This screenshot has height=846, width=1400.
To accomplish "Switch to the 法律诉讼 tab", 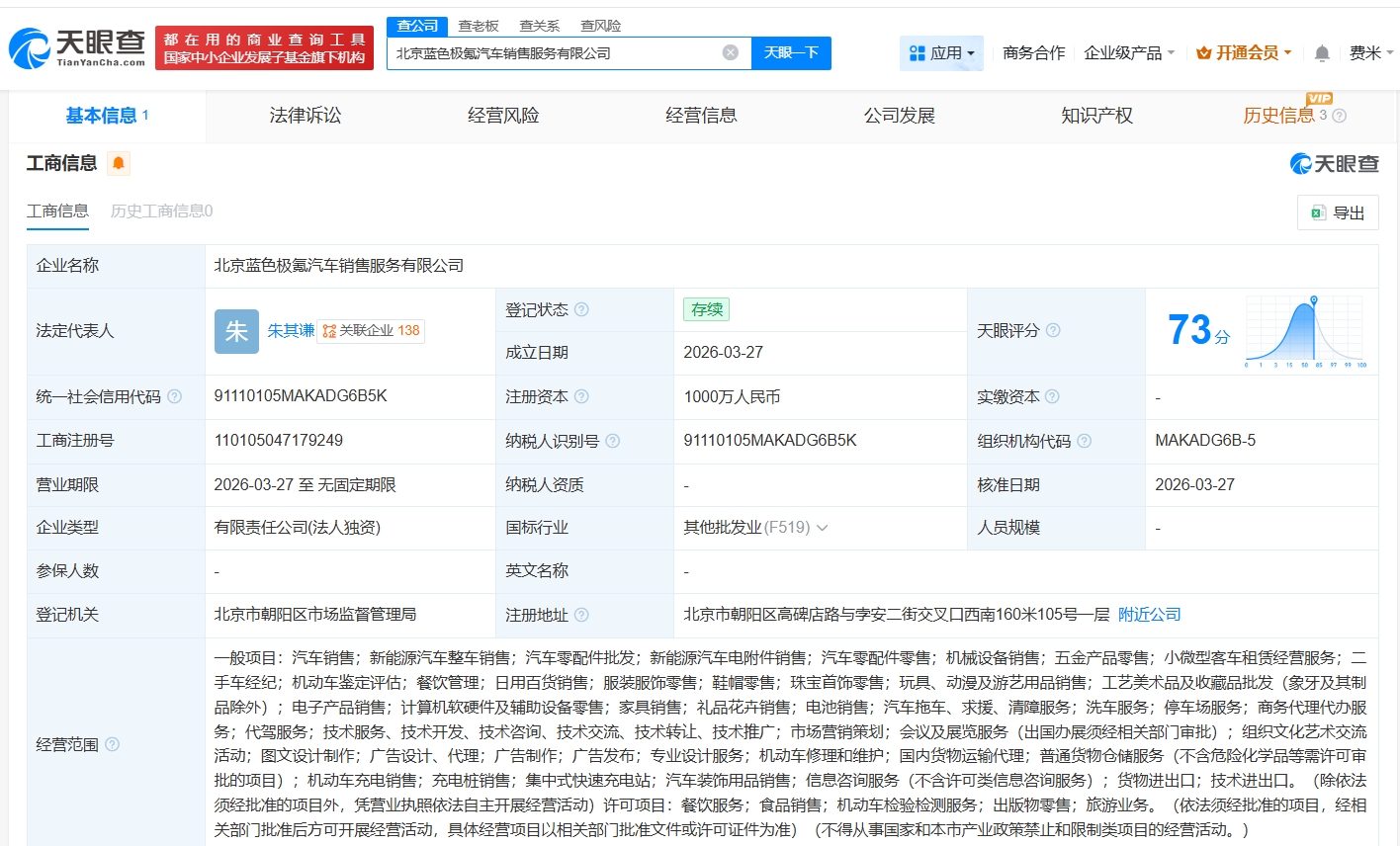I will click(x=306, y=116).
